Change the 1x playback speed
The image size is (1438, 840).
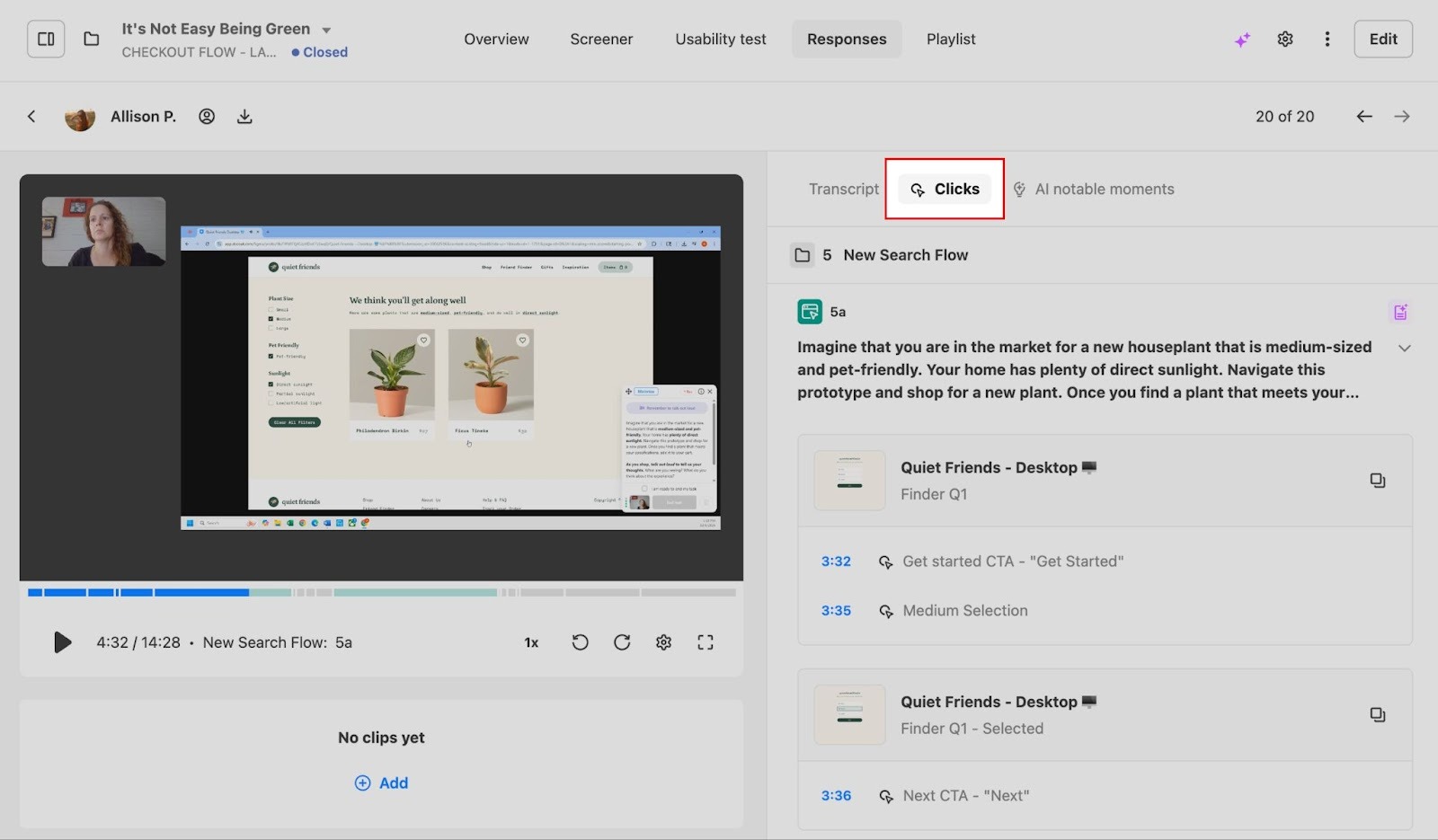[x=531, y=642]
